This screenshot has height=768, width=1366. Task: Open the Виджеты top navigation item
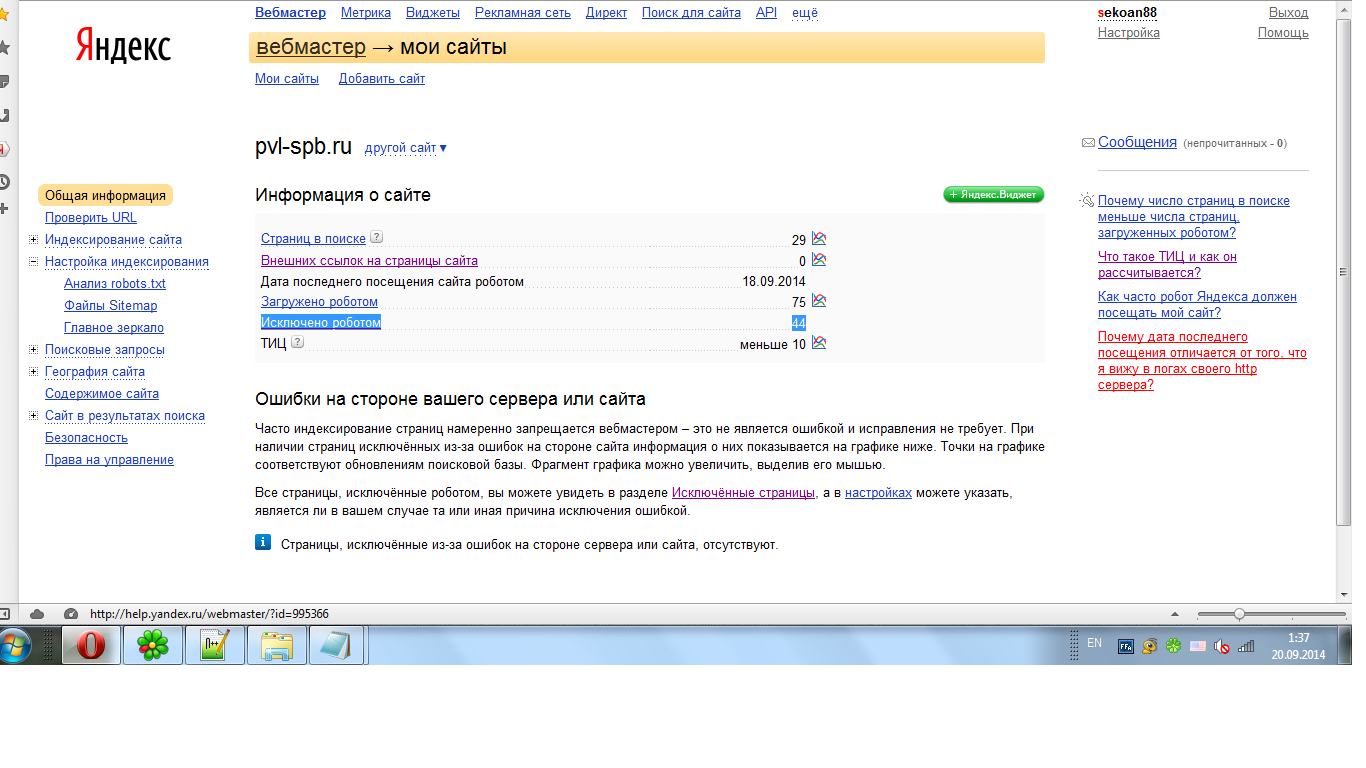(433, 13)
